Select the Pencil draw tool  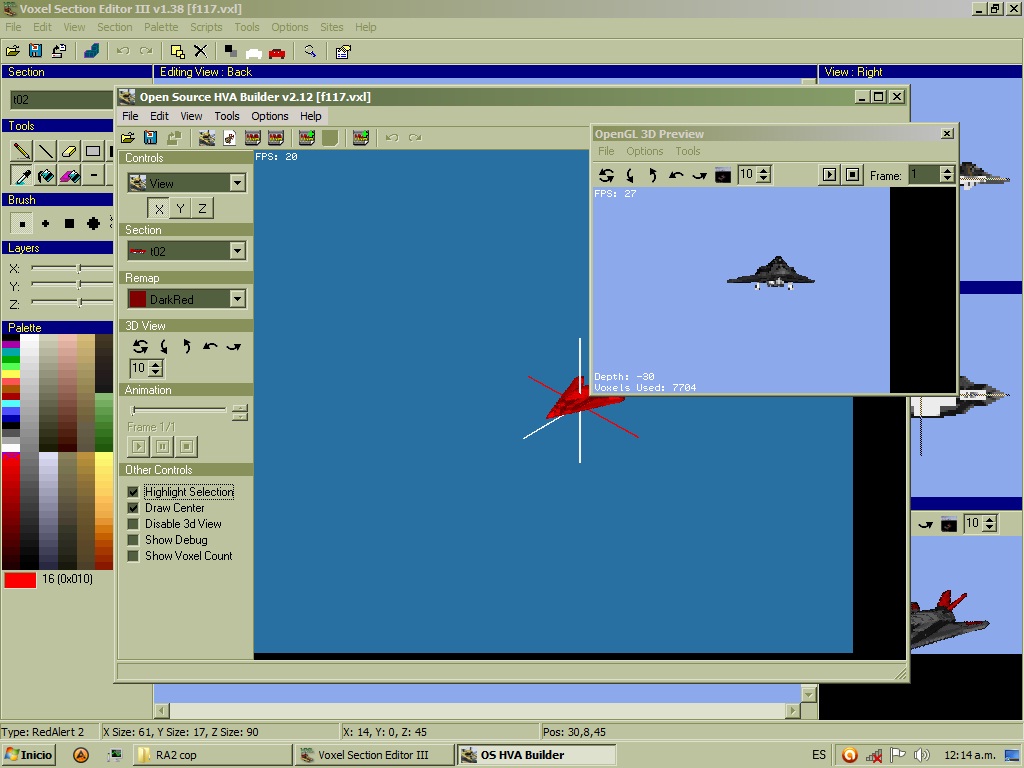click(22, 151)
